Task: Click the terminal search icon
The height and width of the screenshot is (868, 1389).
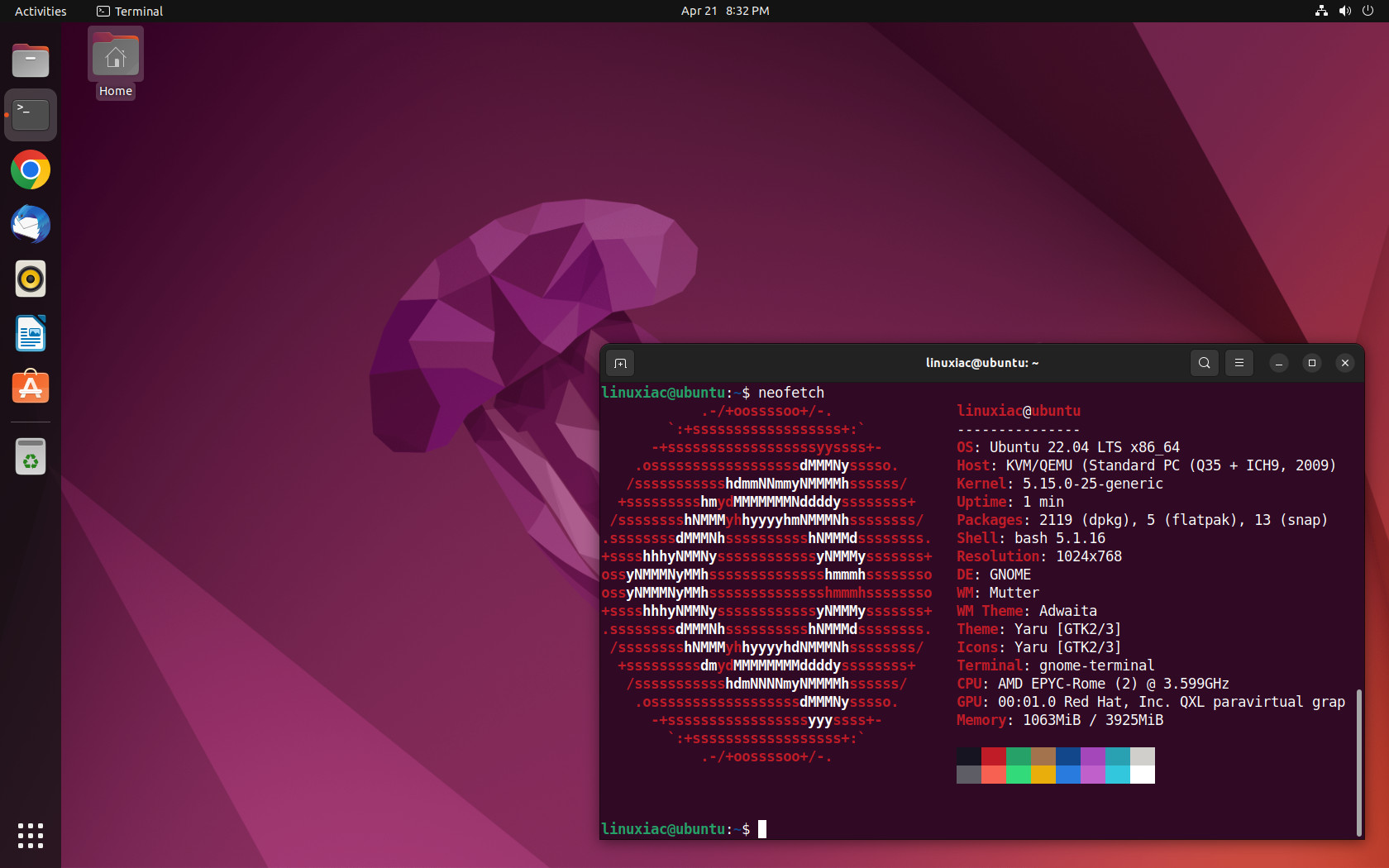Action: pyautogui.click(x=1205, y=363)
